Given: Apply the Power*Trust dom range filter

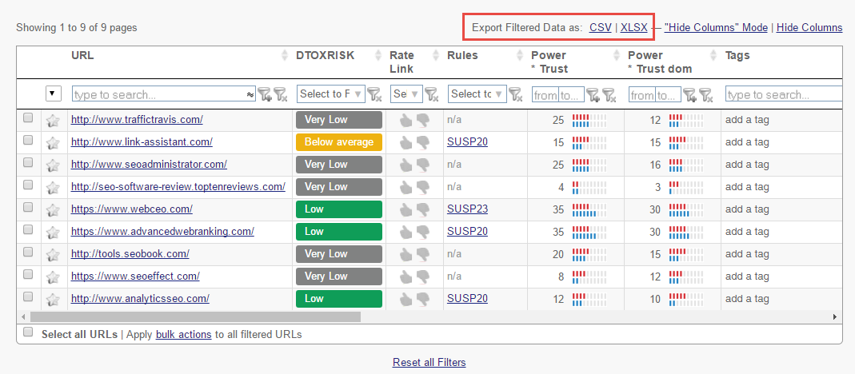Looking at the screenshot, I should 690,95.
